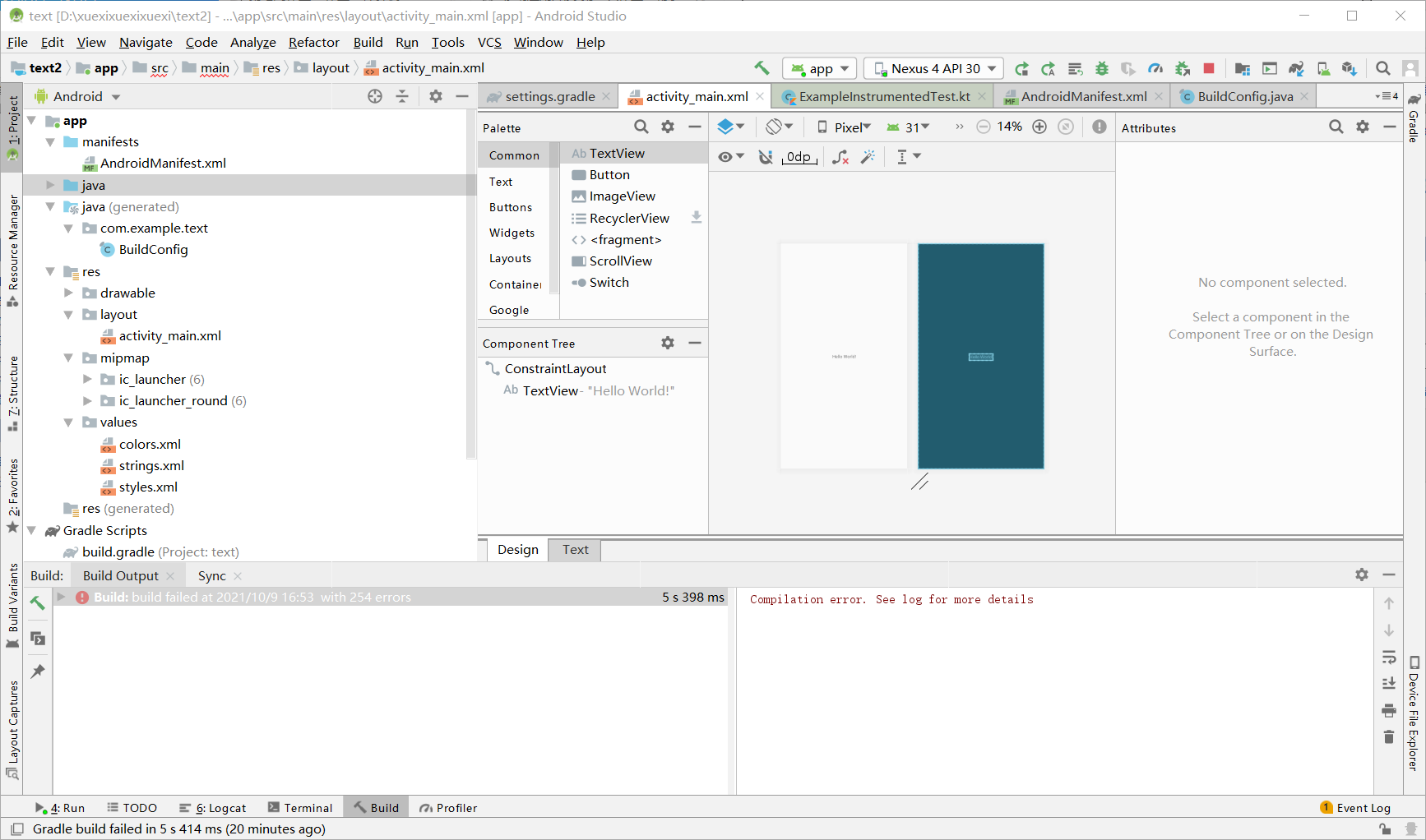The image size is (1426, 840).
Task: Toggle the Build Variants sidebar button
Action: (x=12, y=607)
